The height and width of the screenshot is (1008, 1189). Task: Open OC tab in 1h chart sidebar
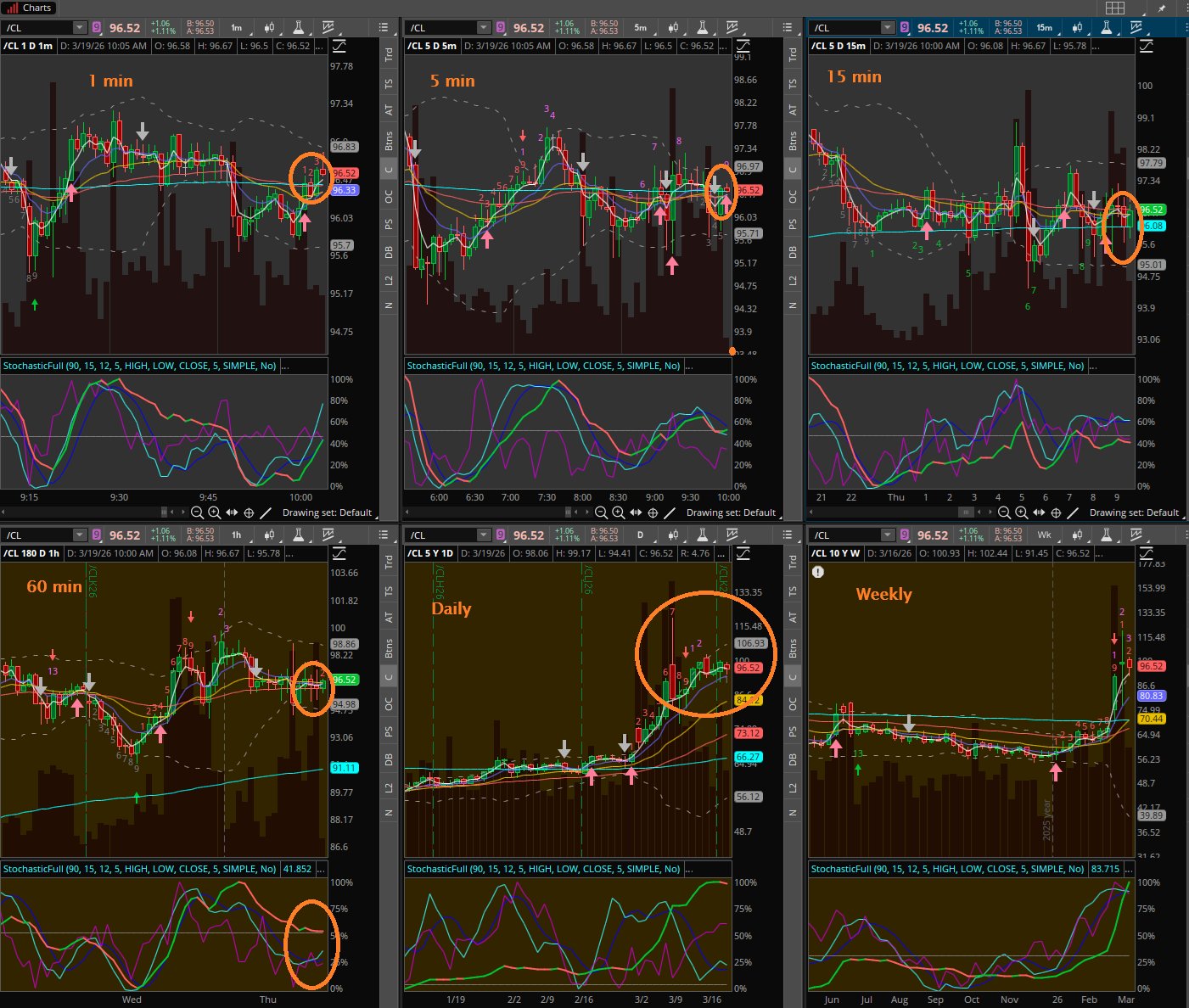389,704
